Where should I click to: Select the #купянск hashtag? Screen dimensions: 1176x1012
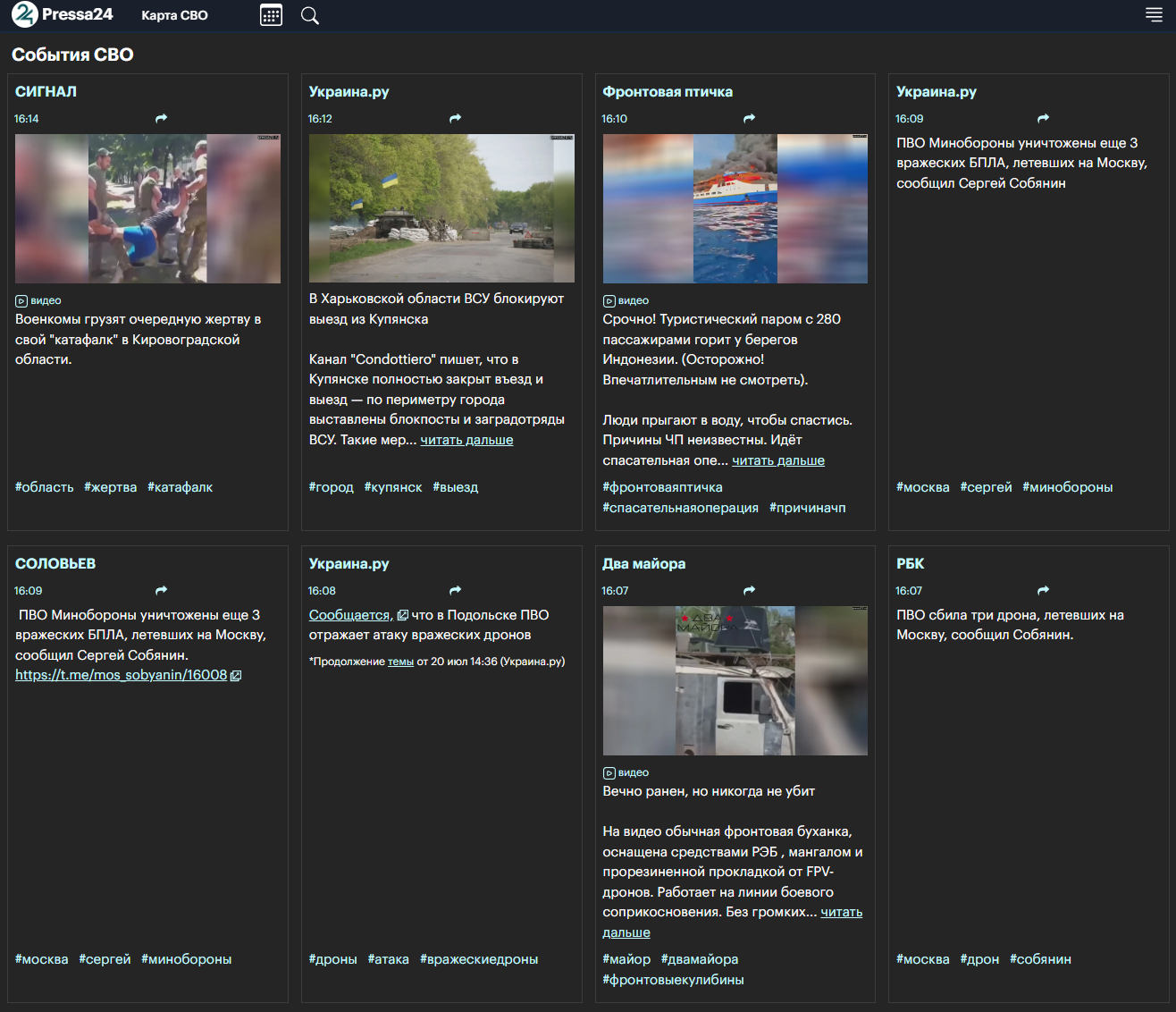pos(393,487)
